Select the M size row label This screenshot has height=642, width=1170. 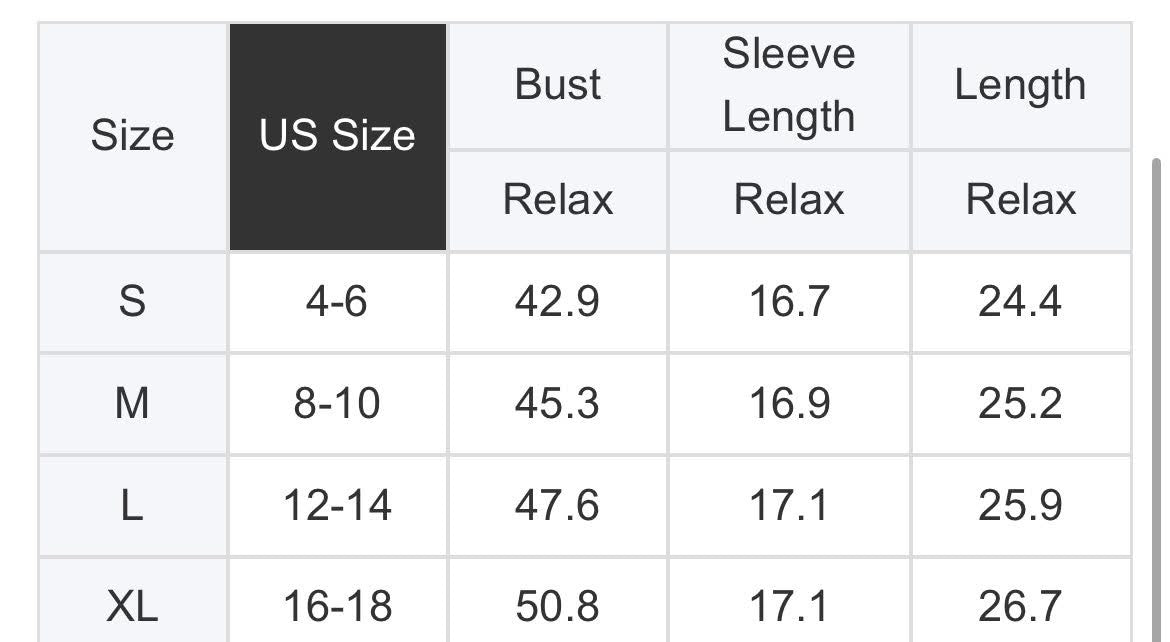coord(132,403)
